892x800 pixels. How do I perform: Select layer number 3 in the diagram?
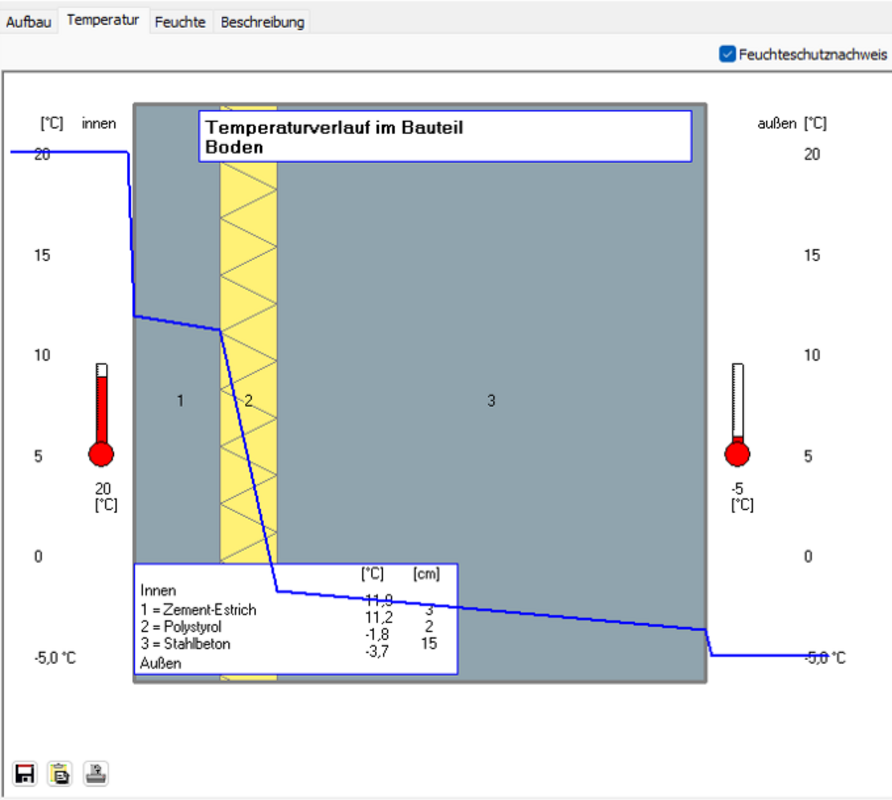(491, 401)
